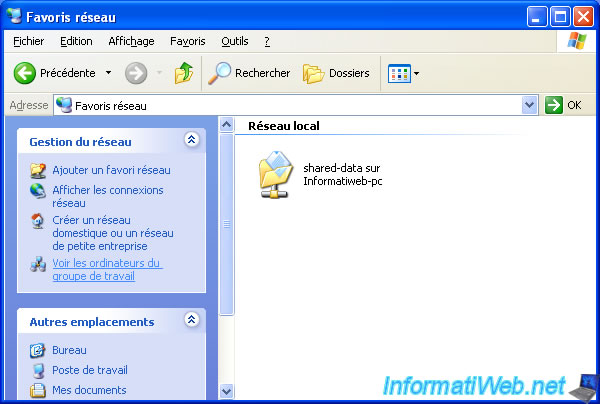This screenshot has height=404, width=600.
Task: Open the Précédente history dropdown arrow
Action: click(x=109, y=73)
